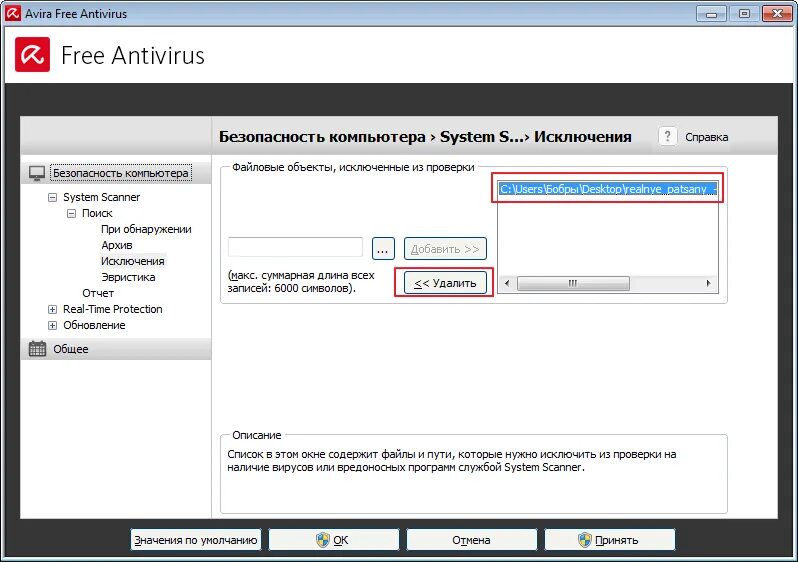Collapse the Поиск tree node

(x=71, y=213)
